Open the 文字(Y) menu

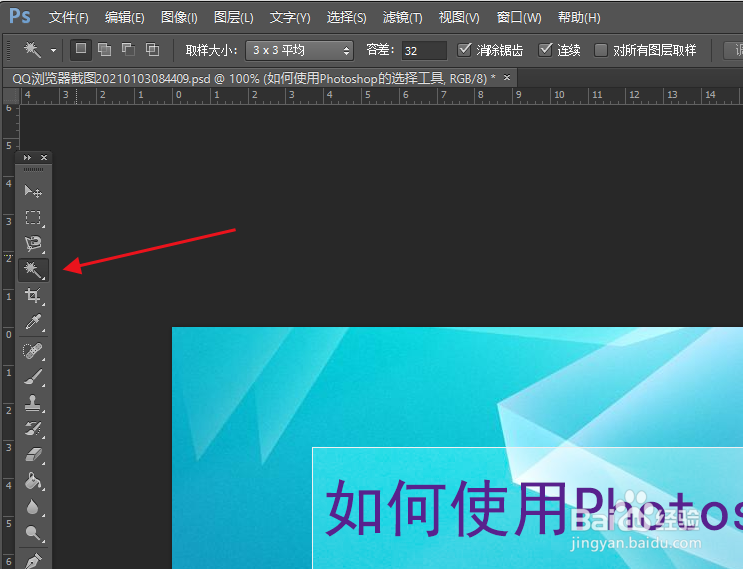(290, 18)
